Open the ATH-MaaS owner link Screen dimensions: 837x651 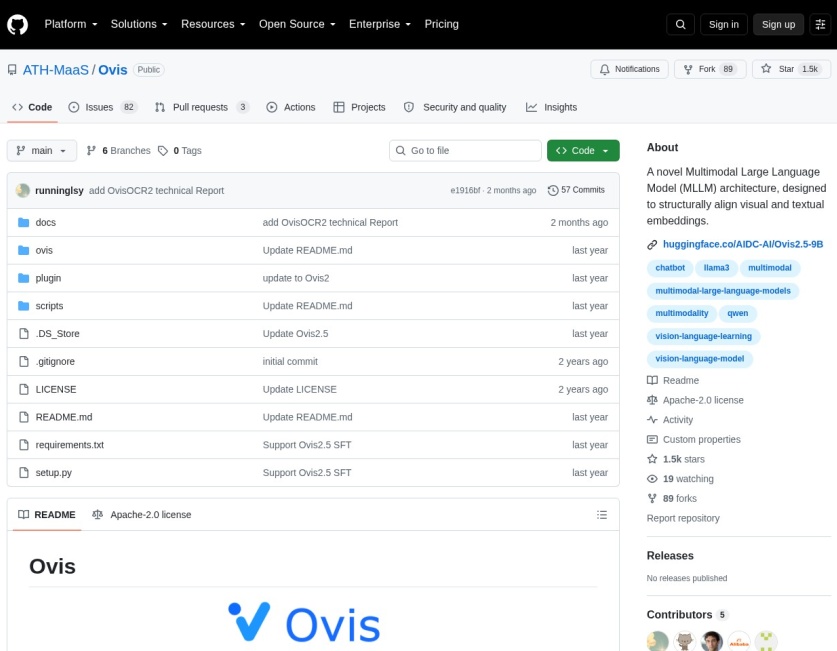click(x=56, y=70)
